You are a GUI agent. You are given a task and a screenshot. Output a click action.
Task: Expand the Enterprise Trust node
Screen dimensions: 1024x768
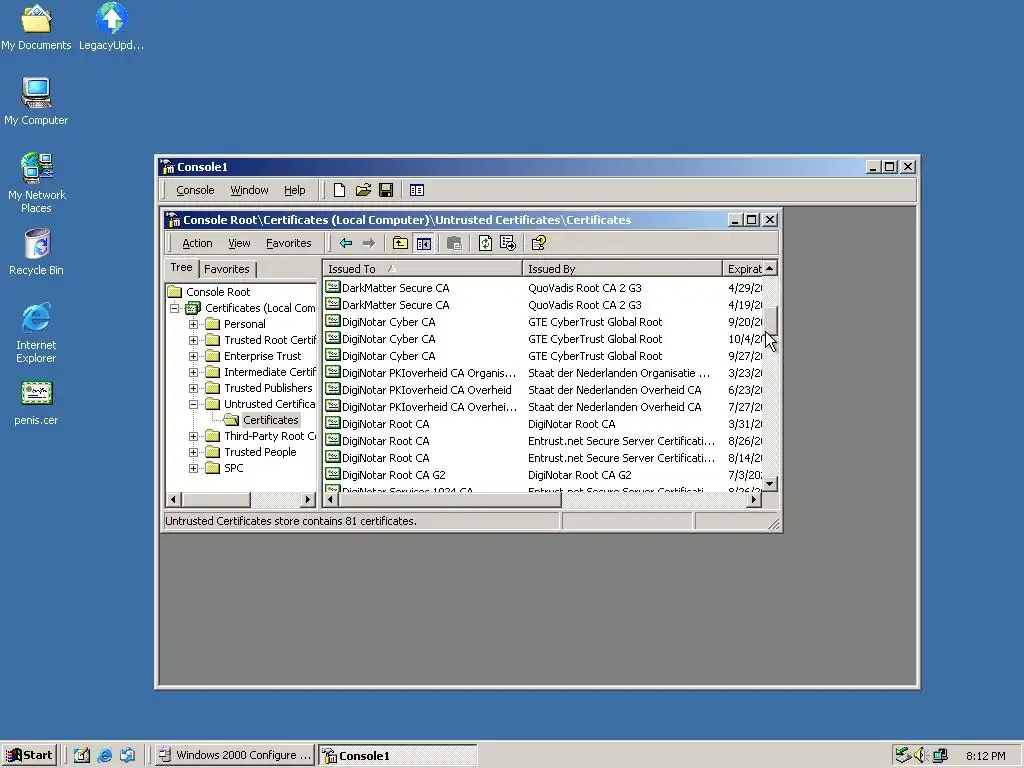coord(193,356)
